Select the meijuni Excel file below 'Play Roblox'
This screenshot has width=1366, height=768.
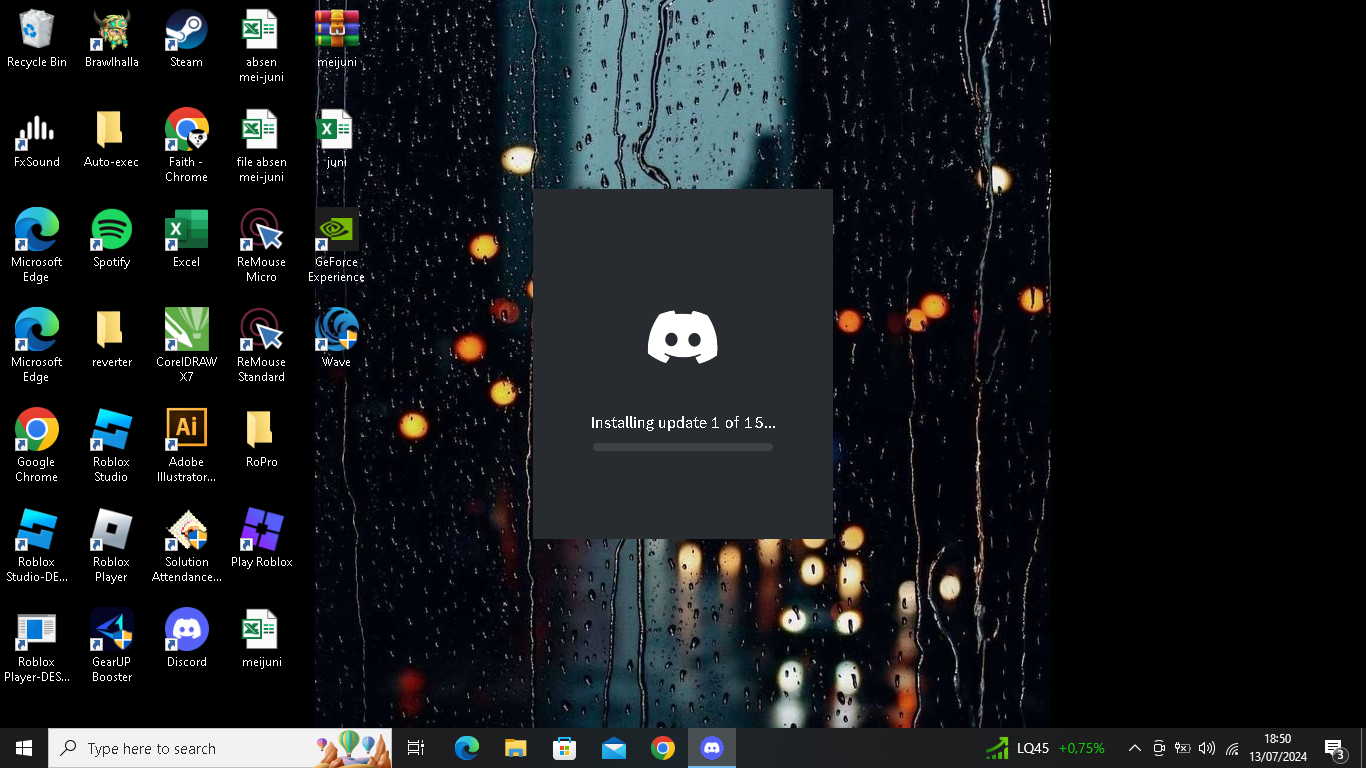(261, 640)
